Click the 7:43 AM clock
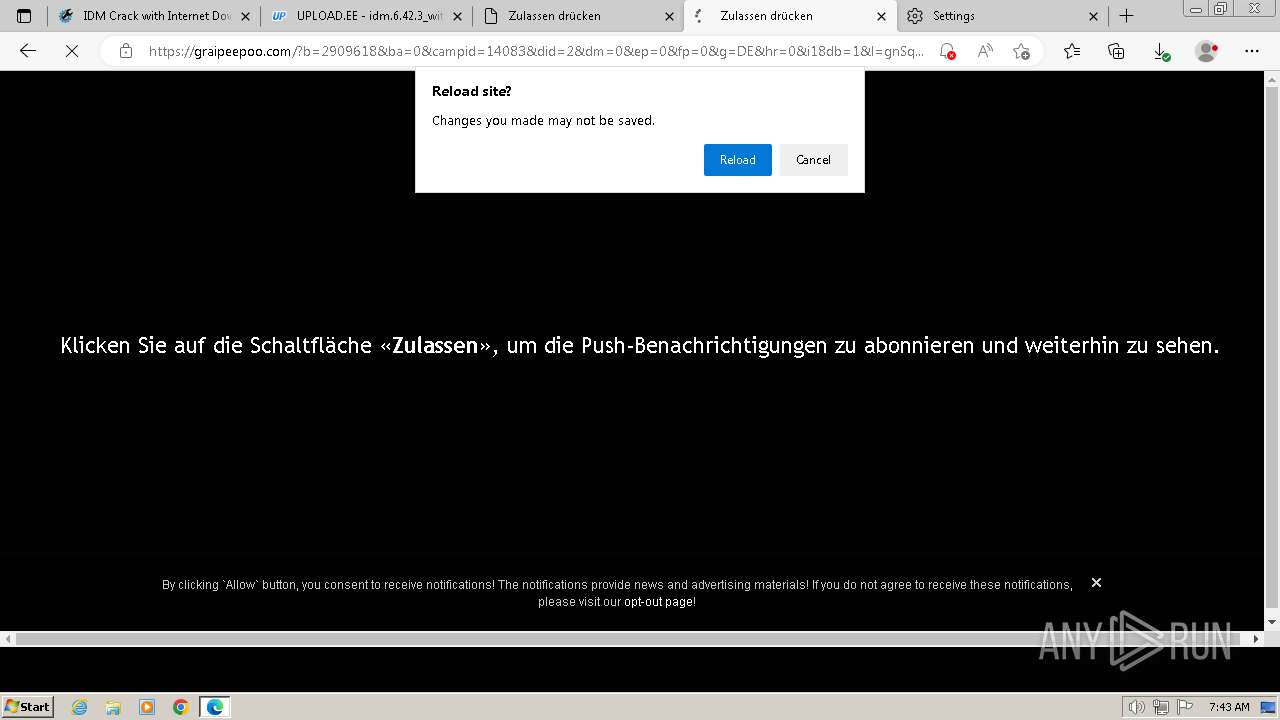Viewport: 1280px width, 720px height. [x=1229, y=707]
